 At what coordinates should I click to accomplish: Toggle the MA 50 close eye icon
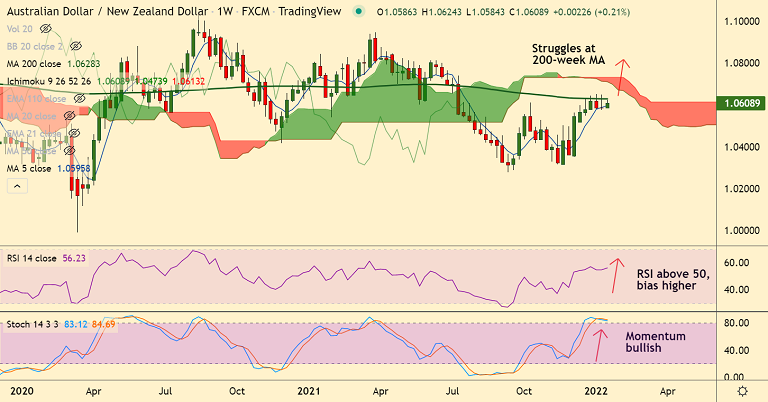pos(69,151)
